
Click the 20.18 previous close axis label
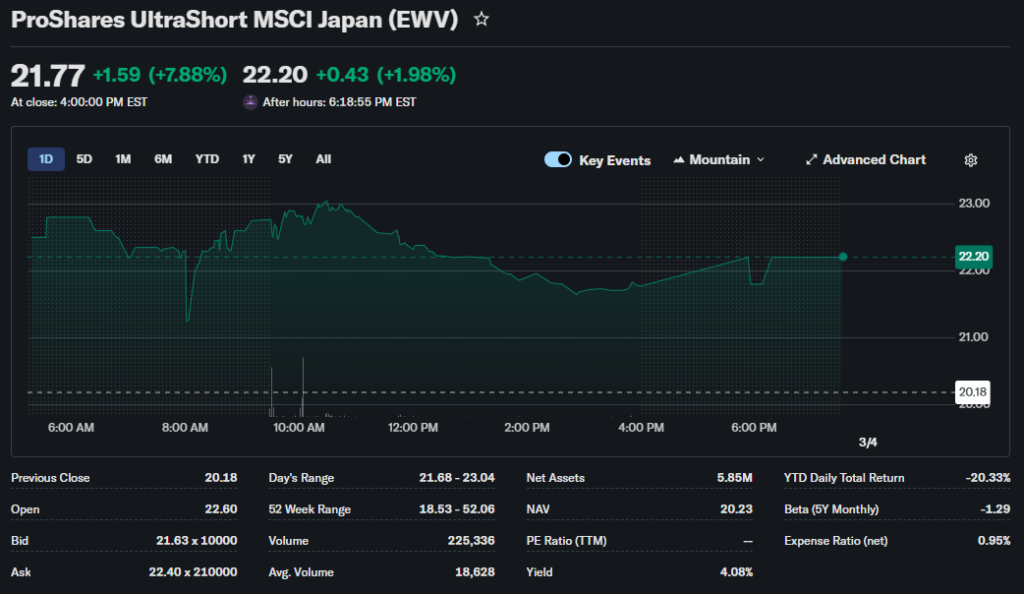pyautogui.click(x=972, y=392)
